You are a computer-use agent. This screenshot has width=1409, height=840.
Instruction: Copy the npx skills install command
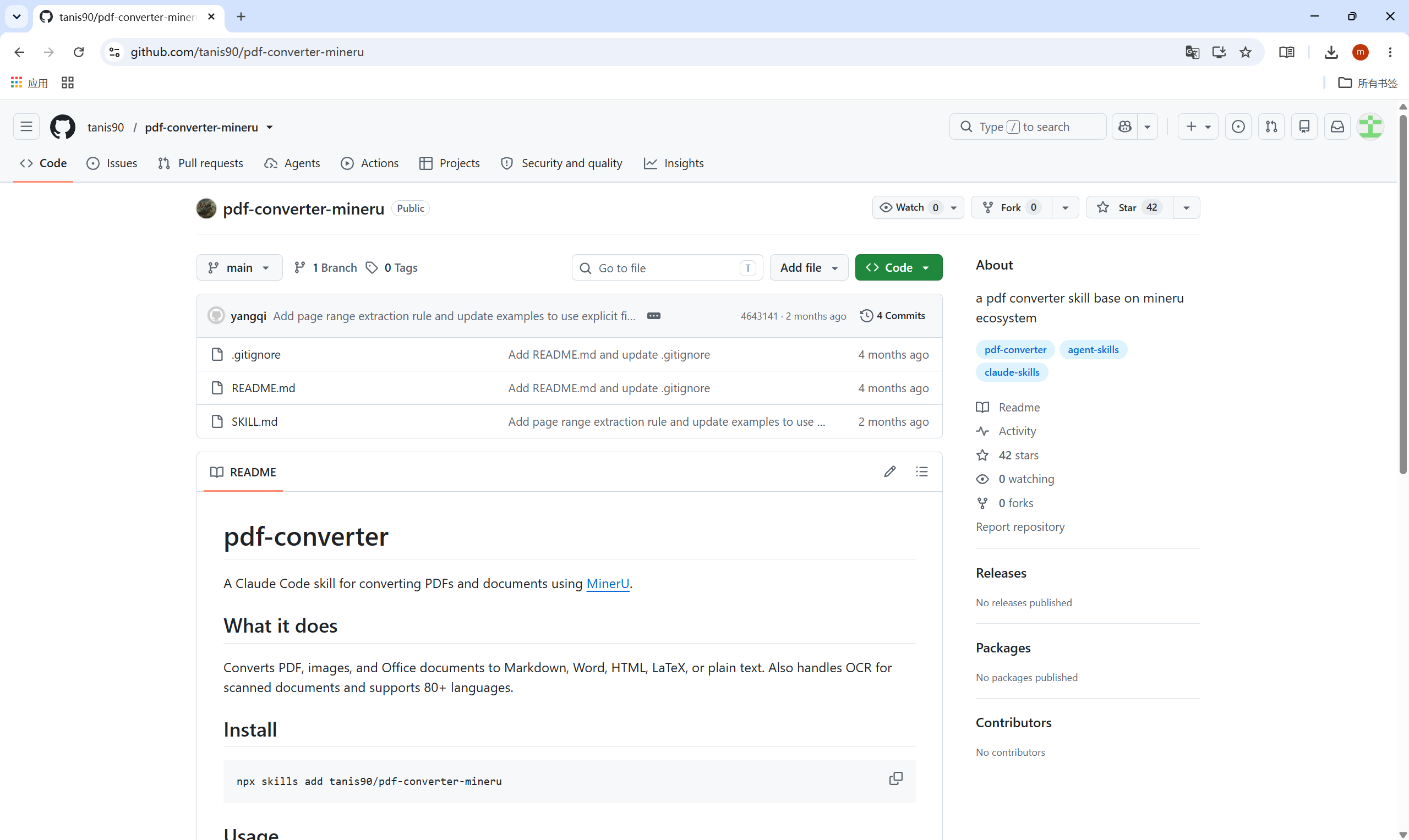click(x=895, y=779)
